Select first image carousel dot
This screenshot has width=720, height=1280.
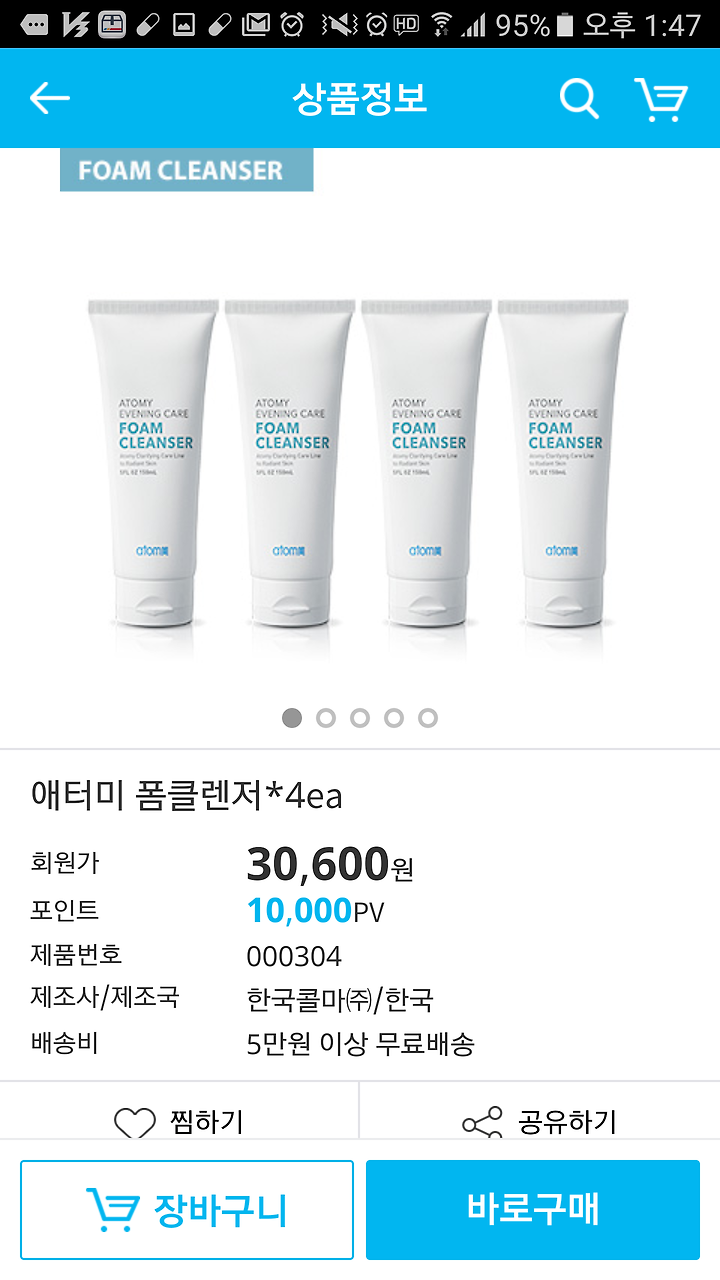pyautogui.click(x=292, y=718)
